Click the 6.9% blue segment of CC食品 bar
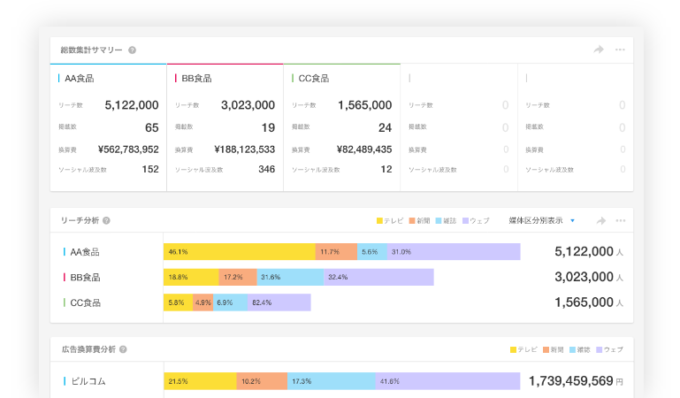This screenshot has height=398, width=680. coord(230,303)
